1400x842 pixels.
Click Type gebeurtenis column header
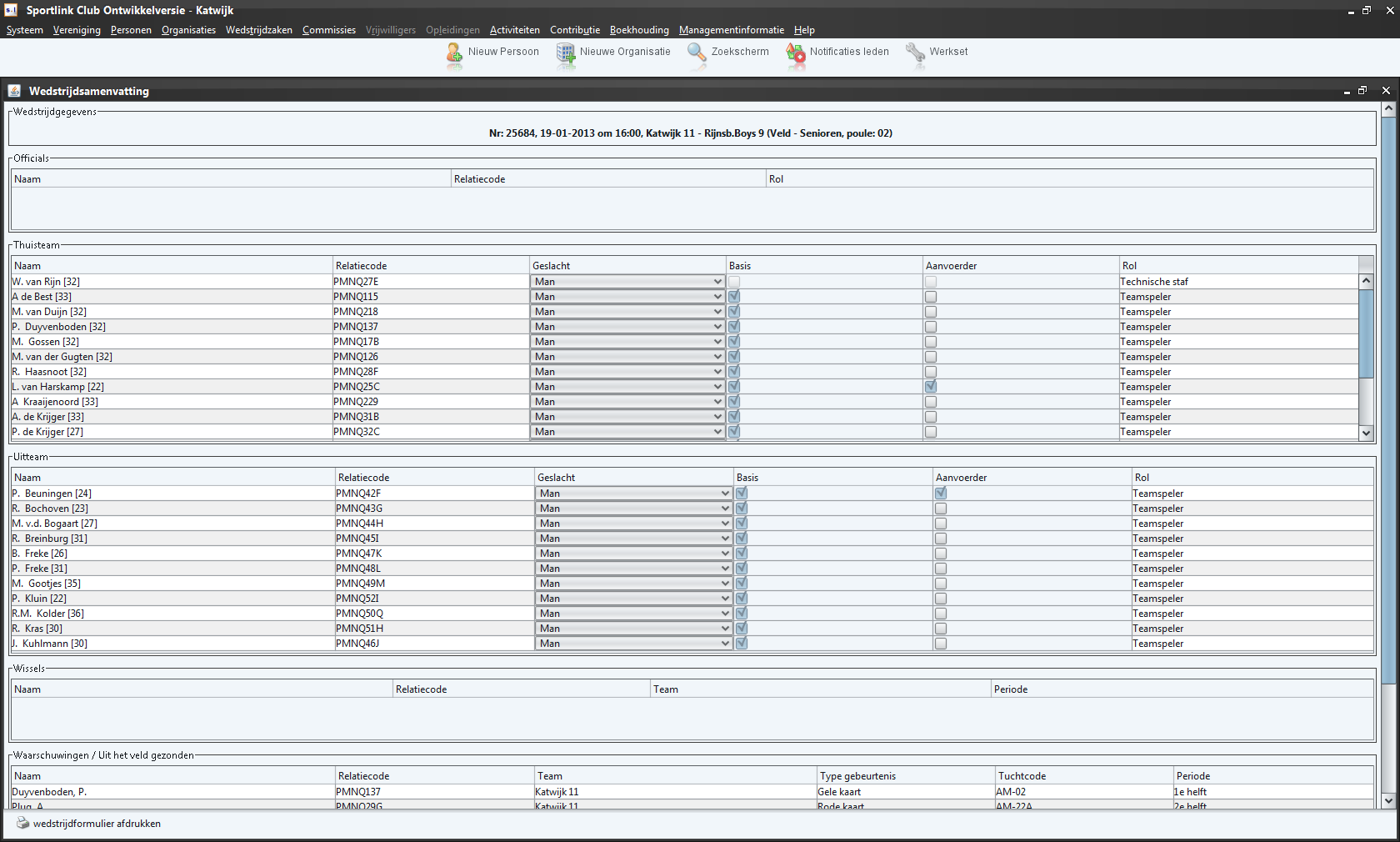coord(906,776)
